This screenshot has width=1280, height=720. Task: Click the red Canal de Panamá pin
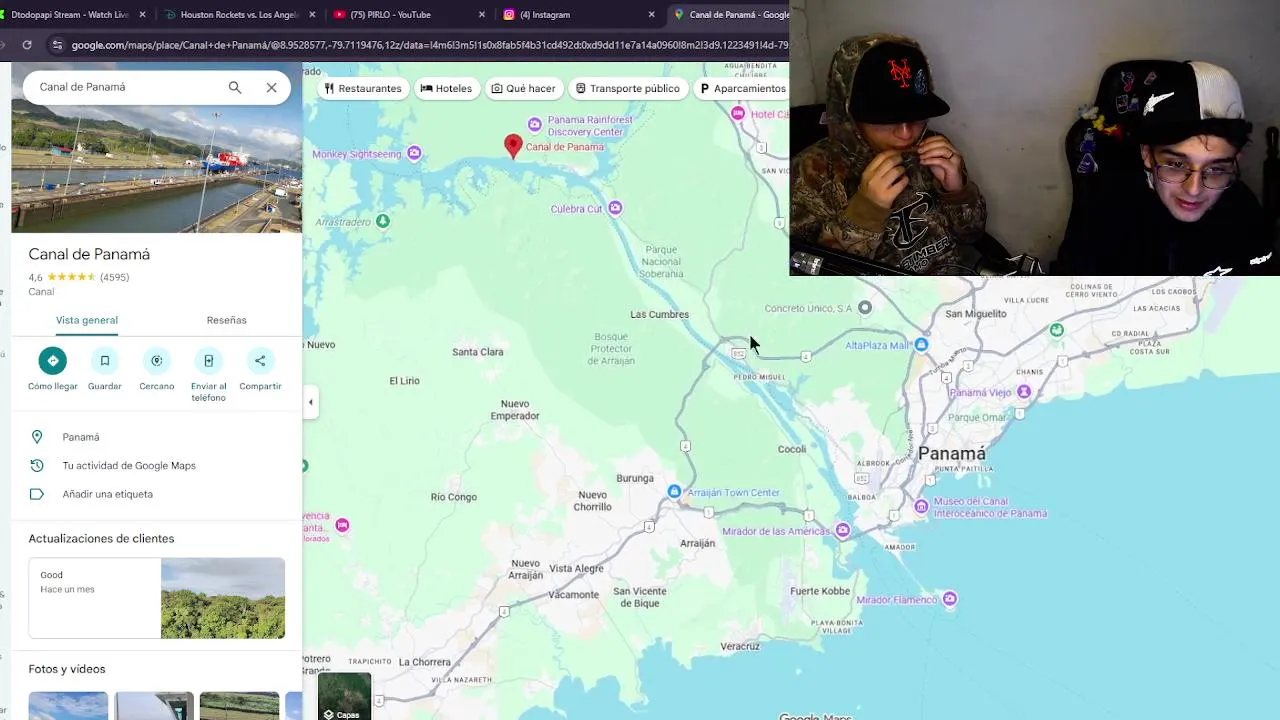pyautogui.click(x=513, y=147)
